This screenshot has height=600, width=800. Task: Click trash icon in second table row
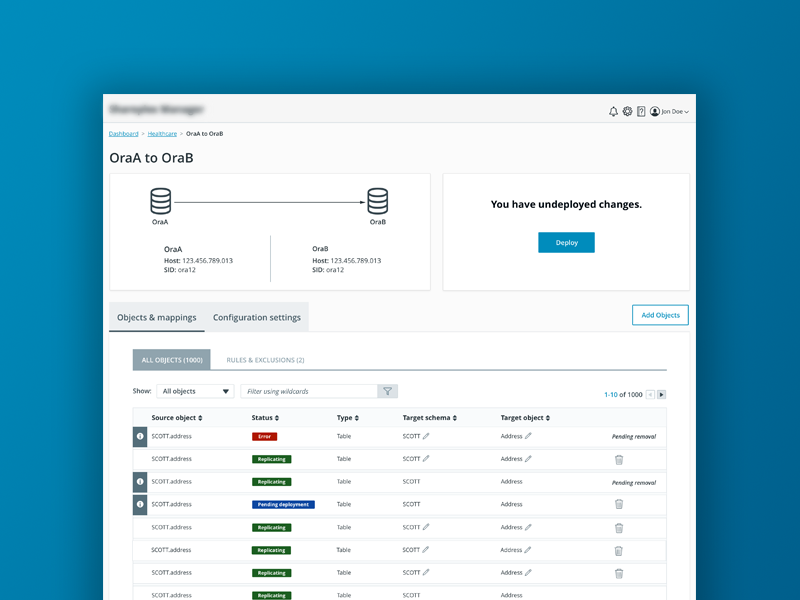pyautogui.click(x=619, y=460)
